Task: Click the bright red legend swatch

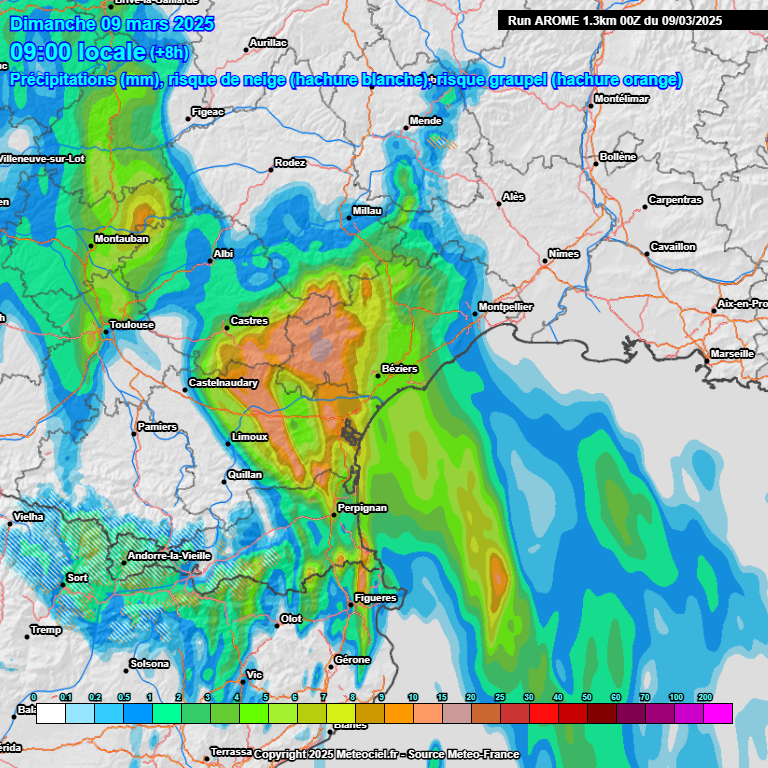Action: pos(543,713)
